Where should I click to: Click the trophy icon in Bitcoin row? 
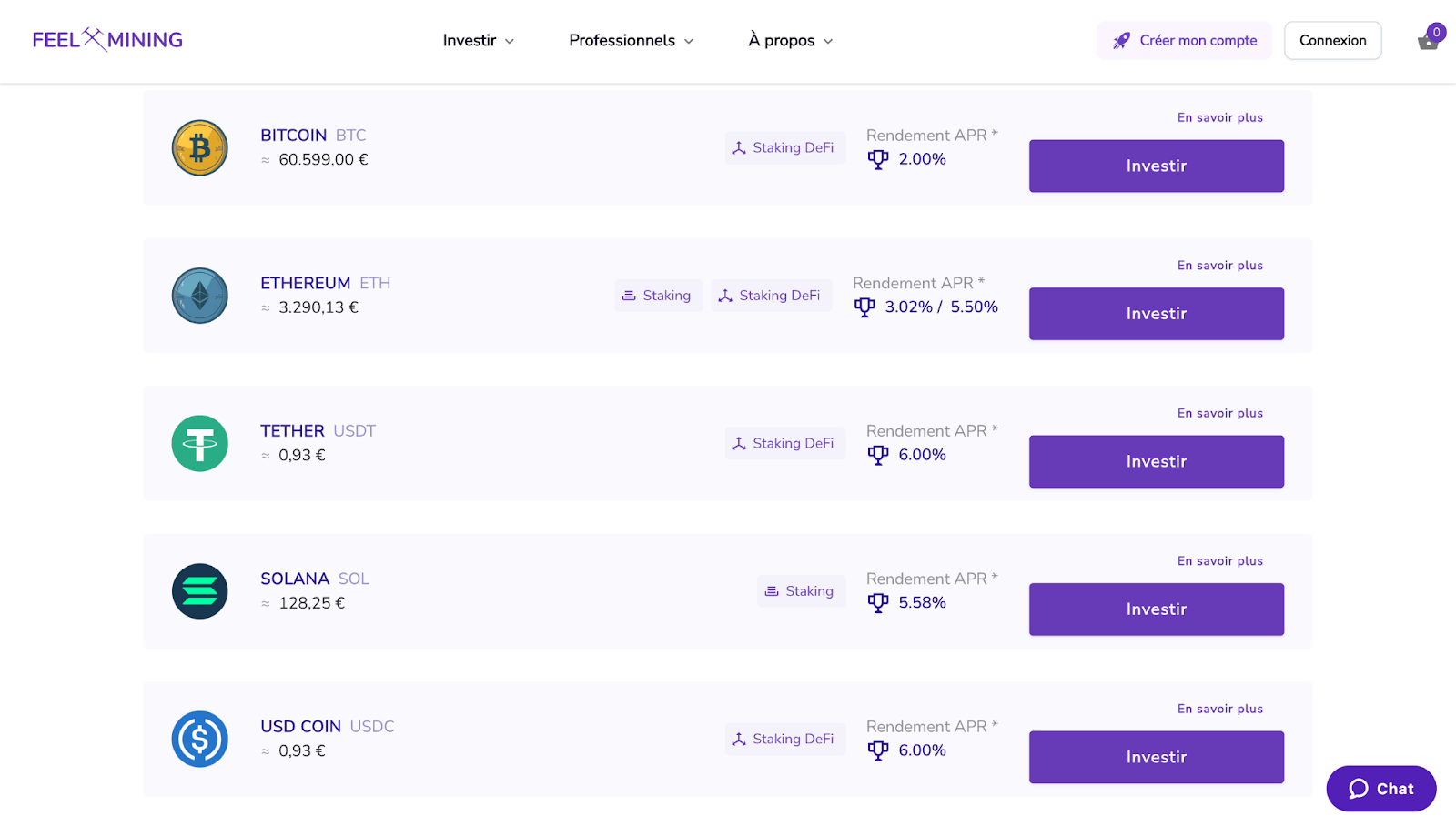[x=878, y=160]
